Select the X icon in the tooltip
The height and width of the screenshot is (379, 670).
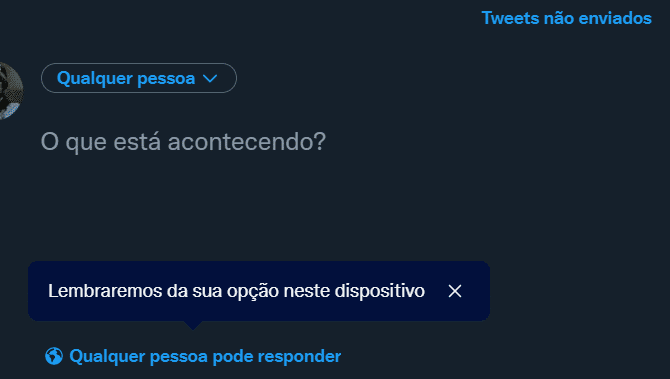[455, 291]
